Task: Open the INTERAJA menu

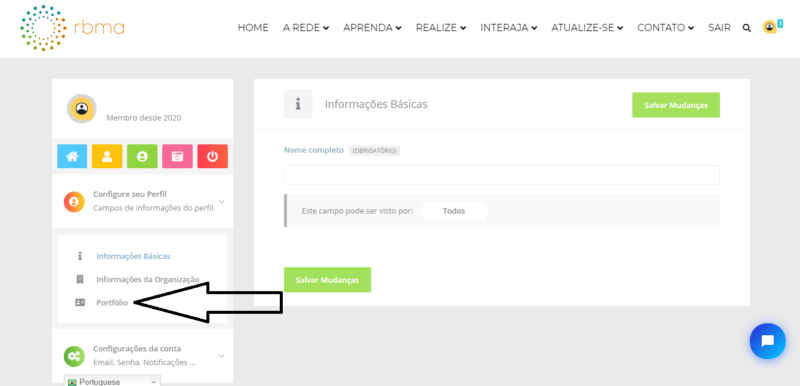Action: point(509,28)
